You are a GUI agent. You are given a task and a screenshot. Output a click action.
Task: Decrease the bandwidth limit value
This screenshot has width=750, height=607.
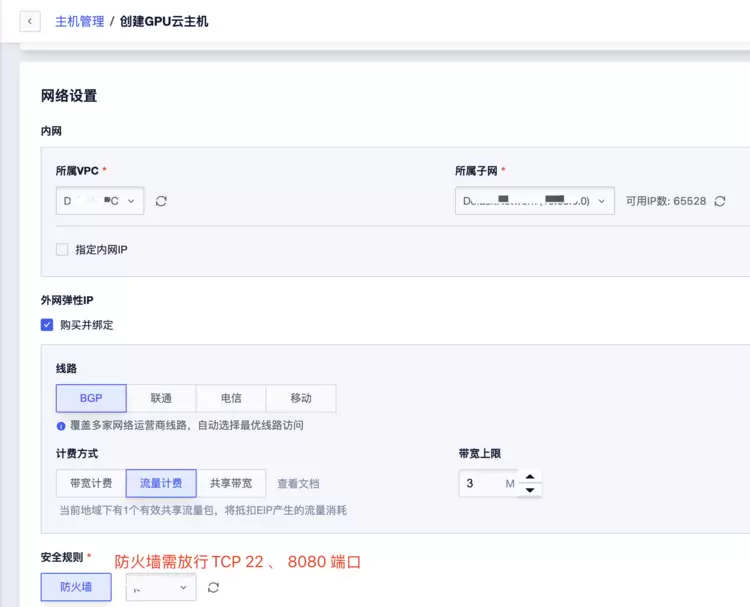(531, 490)
